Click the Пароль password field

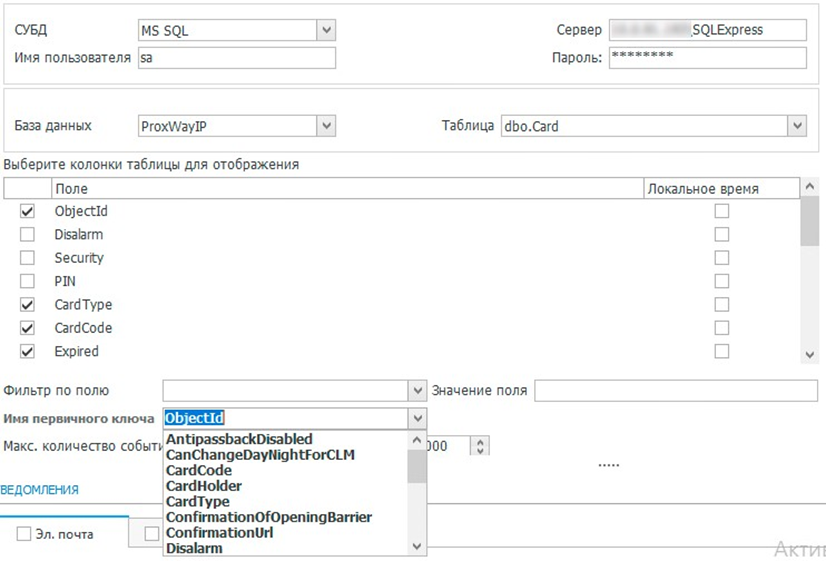(x=706, y=58)
